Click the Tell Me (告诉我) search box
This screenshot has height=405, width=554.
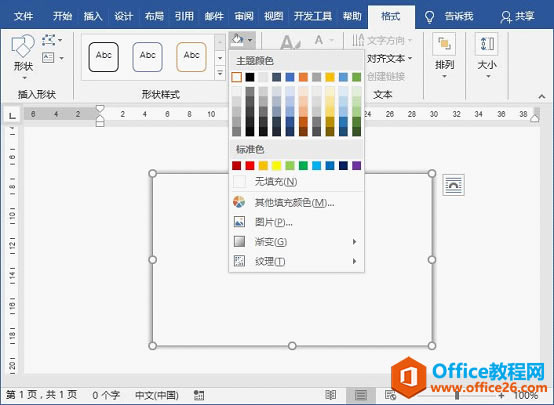[449, 16]
